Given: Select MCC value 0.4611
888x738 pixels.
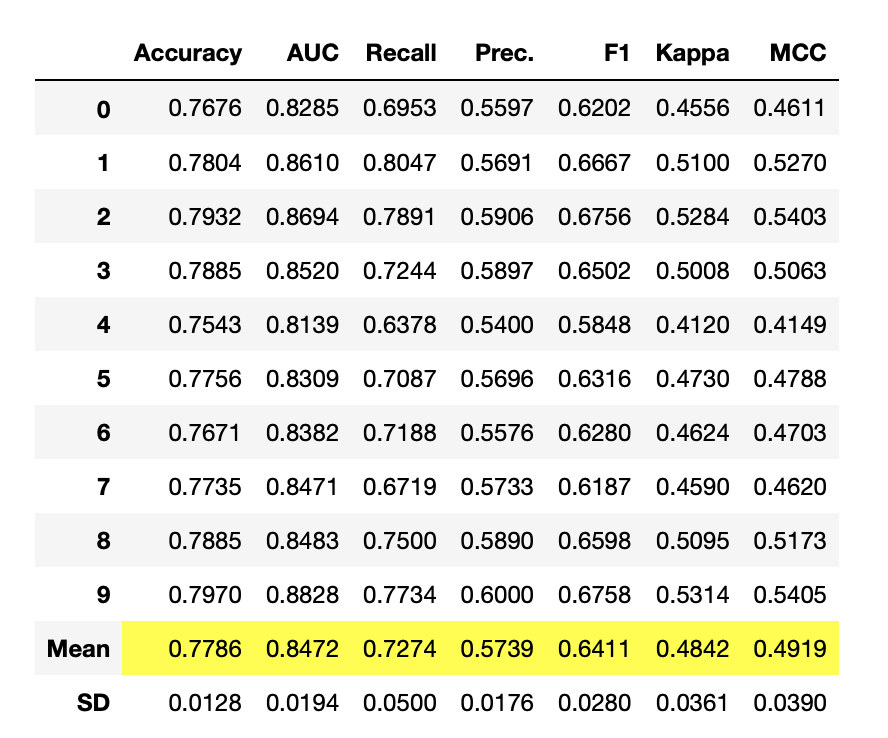Looking at the screenshot, I should 789,108.
